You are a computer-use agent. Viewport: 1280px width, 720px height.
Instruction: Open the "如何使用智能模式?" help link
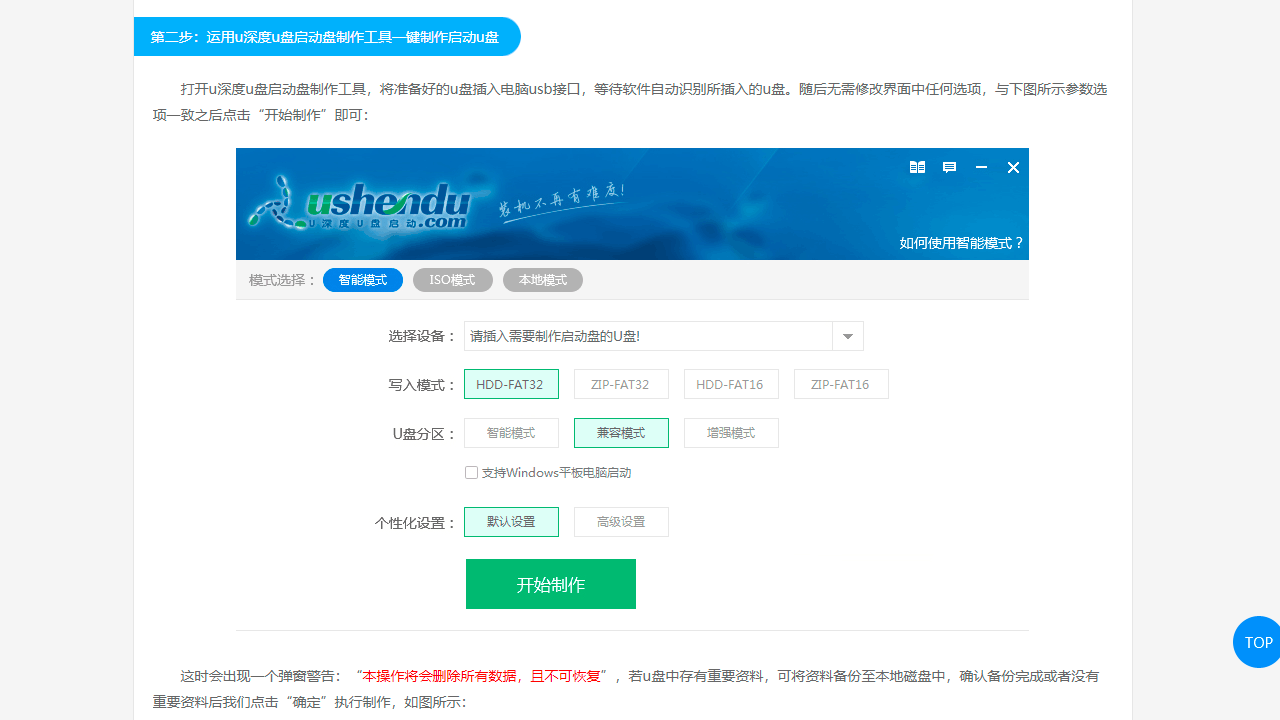[961, 242]
